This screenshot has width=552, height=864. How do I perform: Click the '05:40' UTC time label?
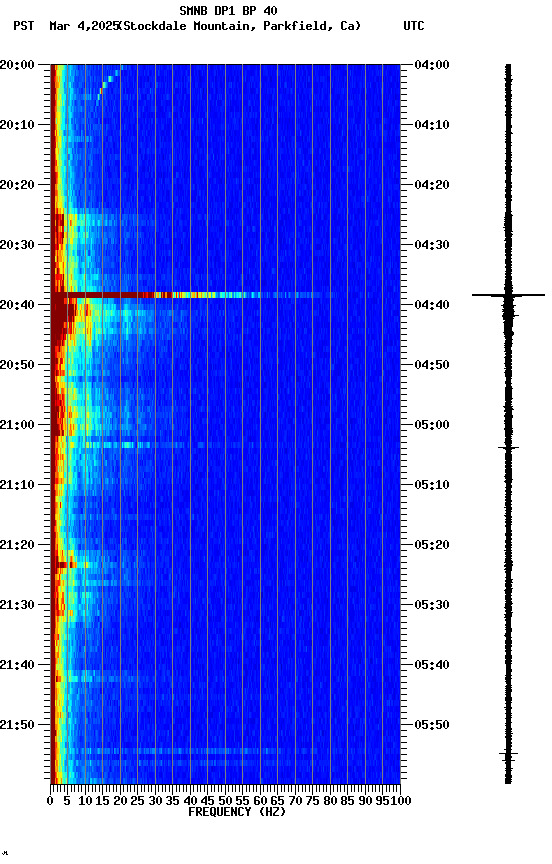pyautogui.click(x=432, y=665)
